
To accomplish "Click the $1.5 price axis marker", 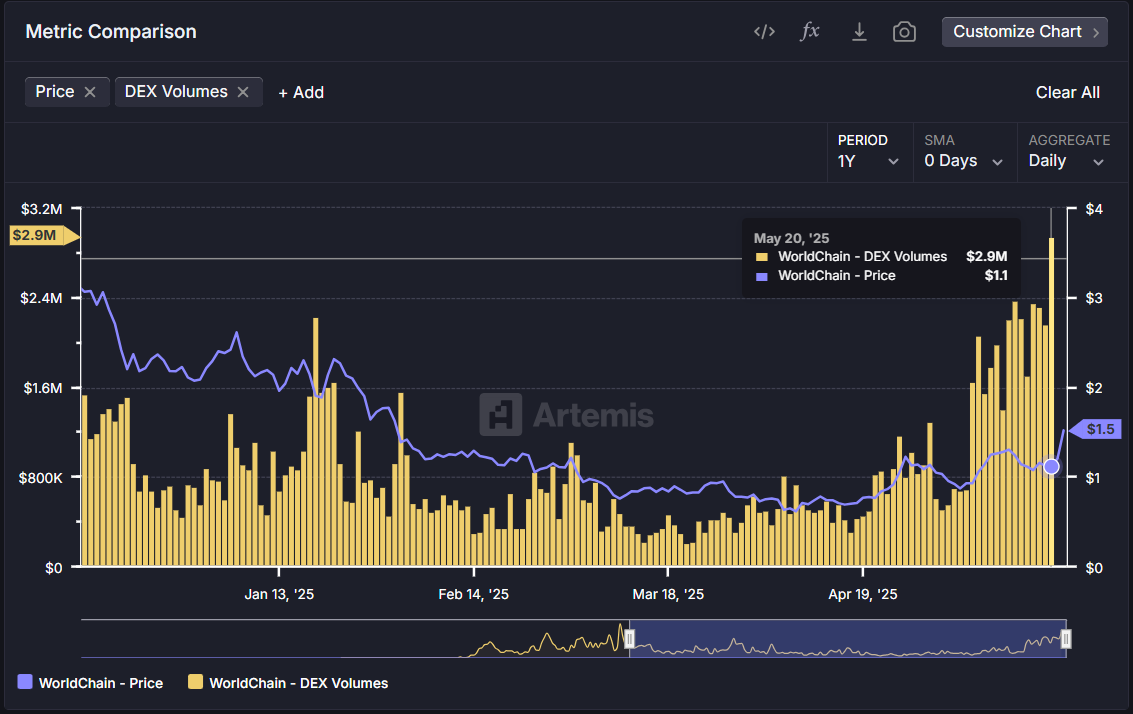I will coord(1095,429).
